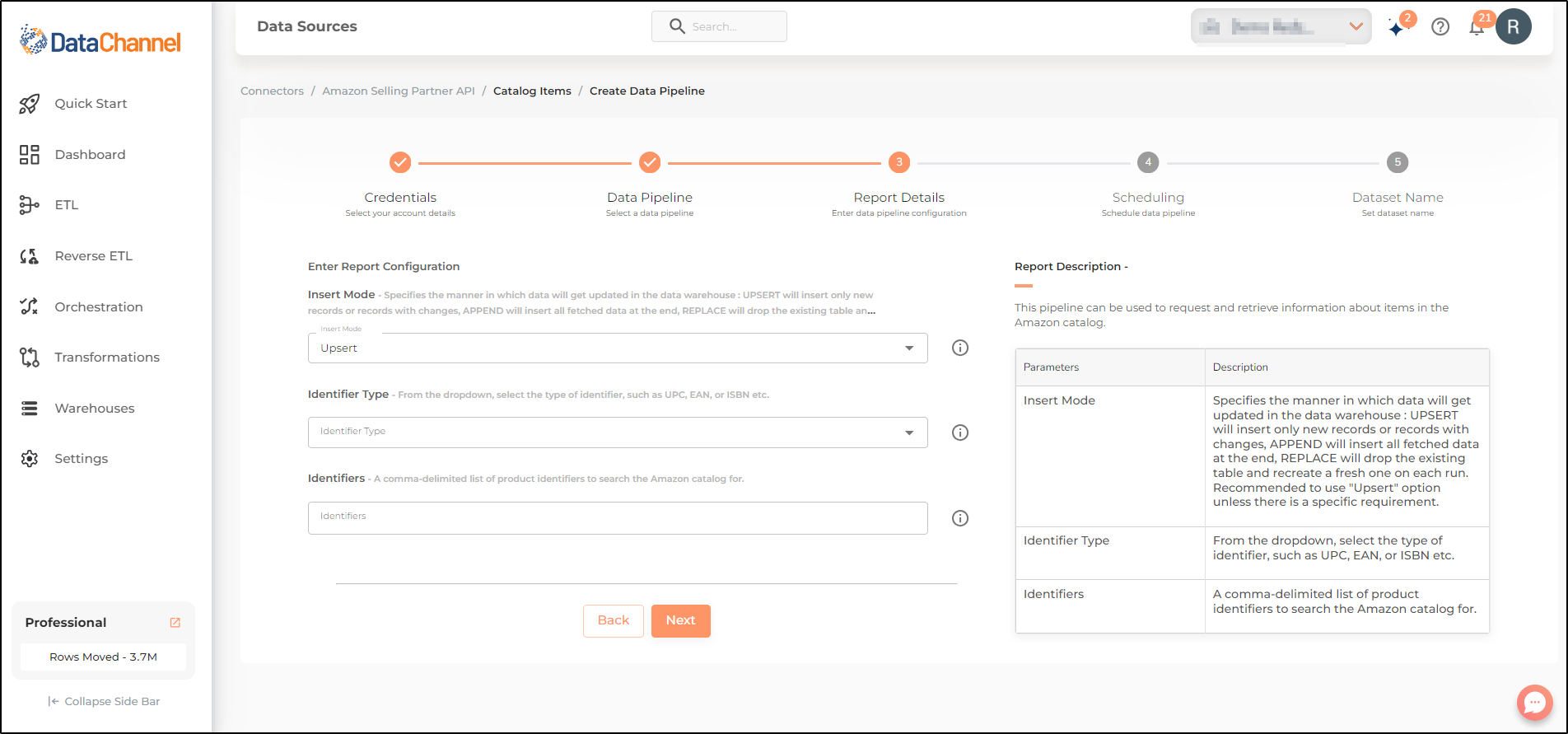Open Warehouses in the sidebar
The image size is (1568, 734).
coord(95,409)
